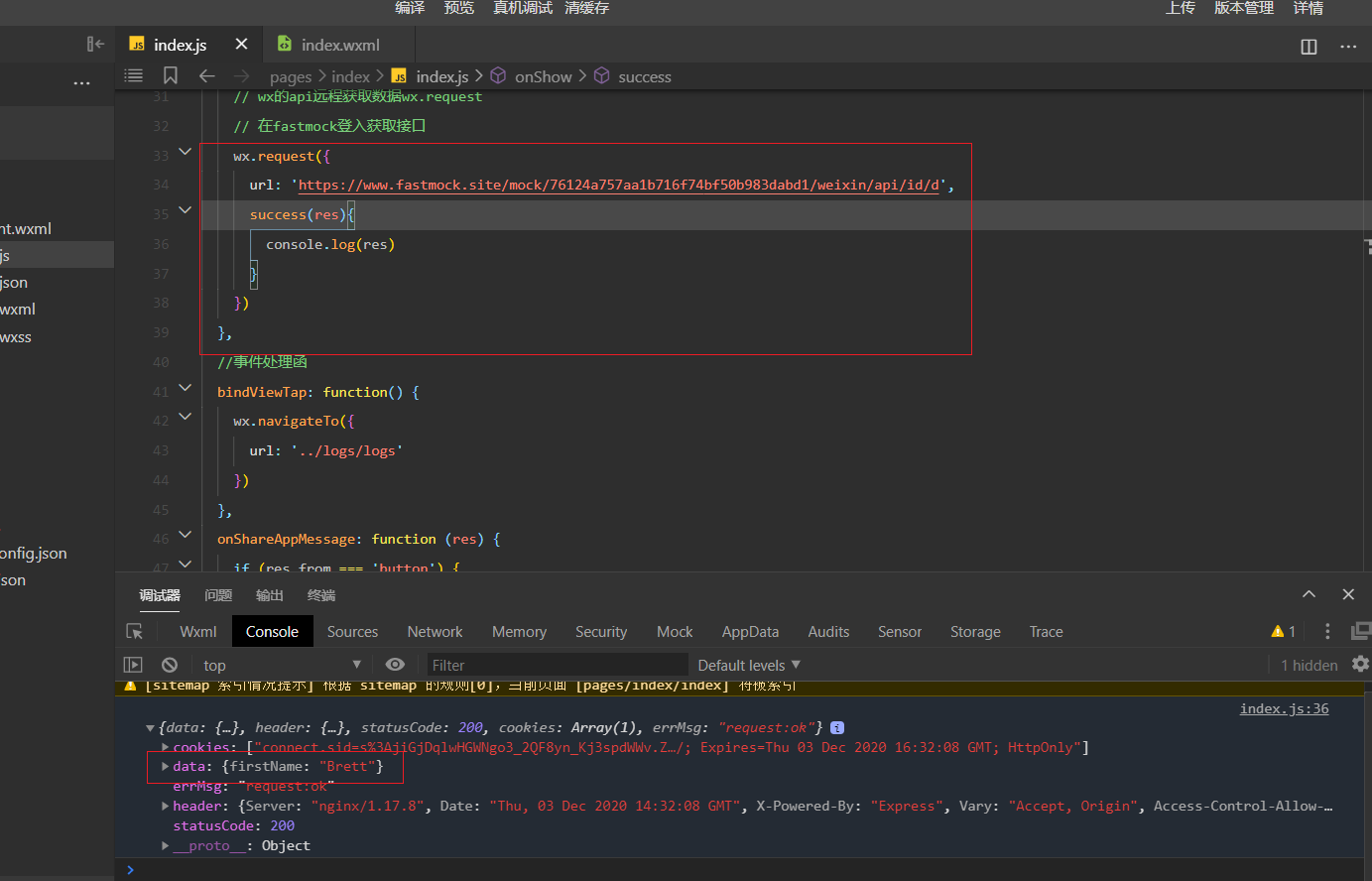Screen dimensions: 1372x881
Task: Switch to the Memory devtools tab
Action: (519, 632)
